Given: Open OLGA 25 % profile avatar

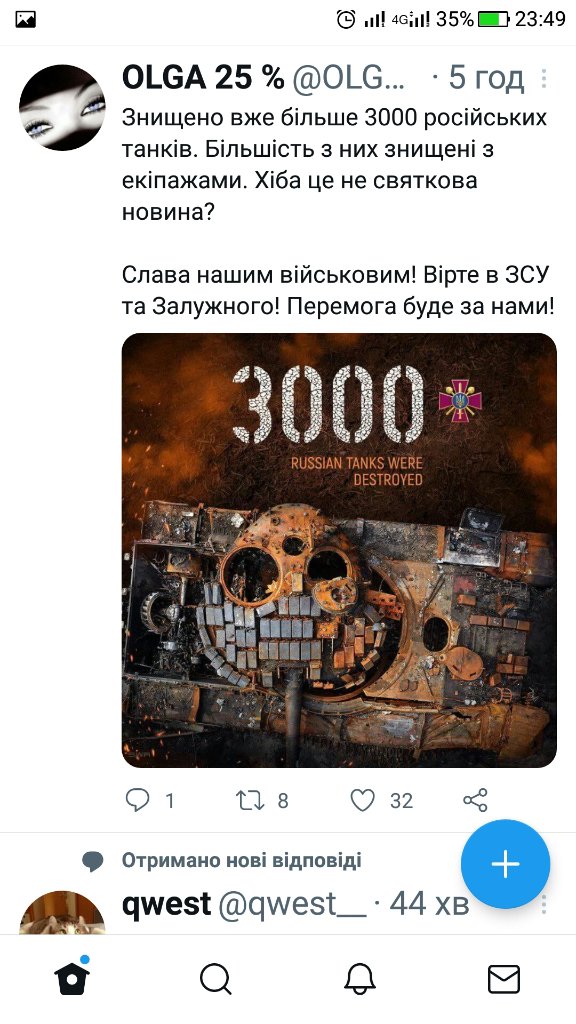Looking at the screenshot, I should click(x=62, y=108).
